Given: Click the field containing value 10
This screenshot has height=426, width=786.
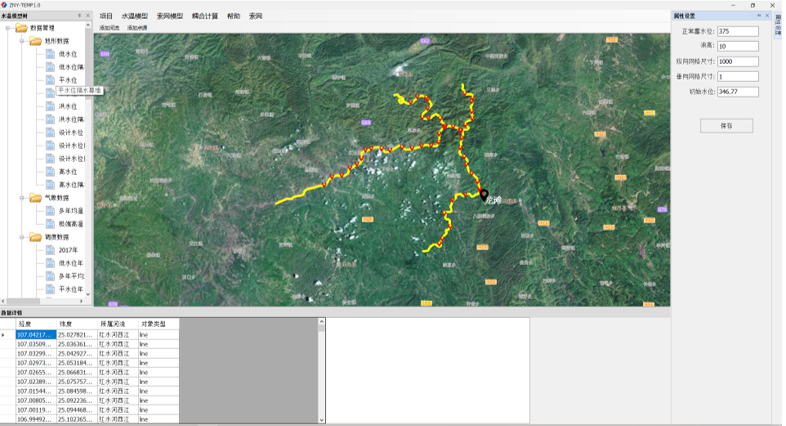Looking at the screenshot, I should click(737, 46).
